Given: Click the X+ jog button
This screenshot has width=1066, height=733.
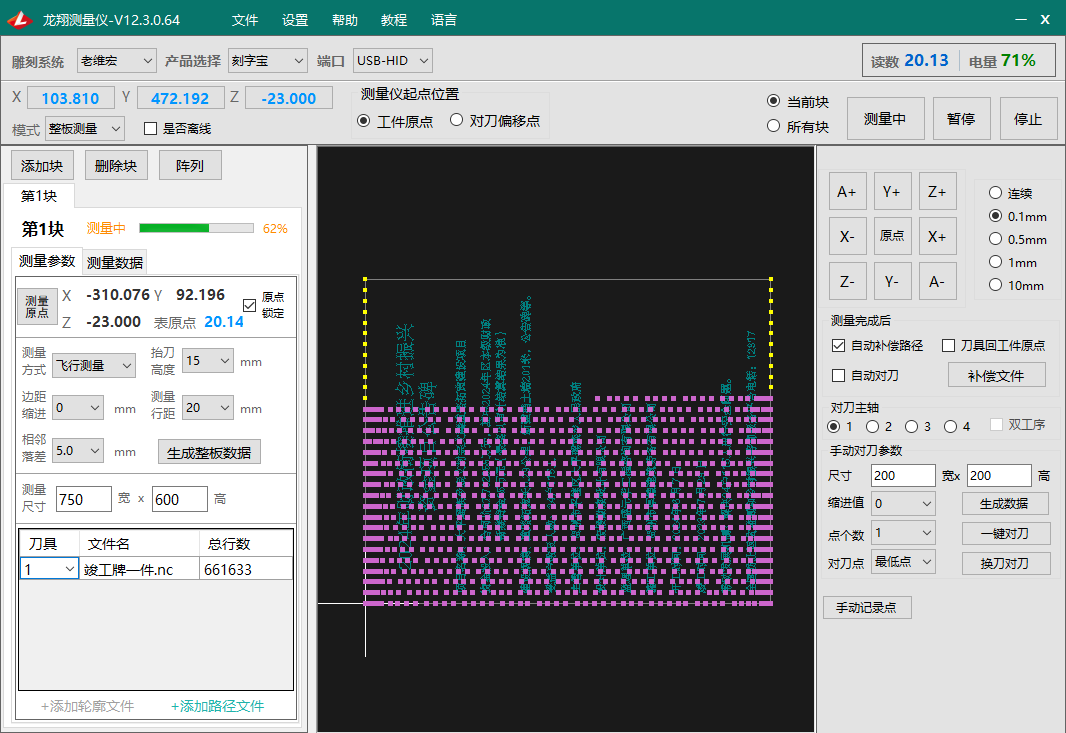Looking at the screenshot, I should point(938,236).
